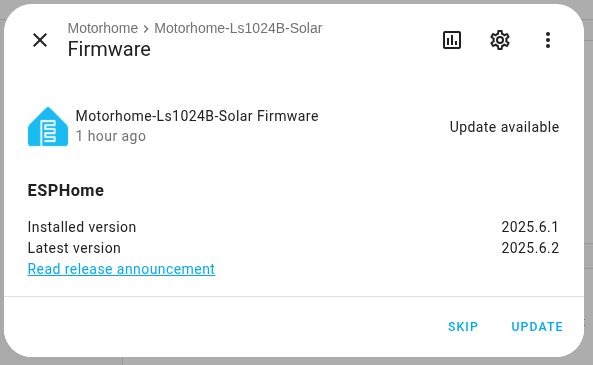Close the Firmware dialog with the X icon

40,40
